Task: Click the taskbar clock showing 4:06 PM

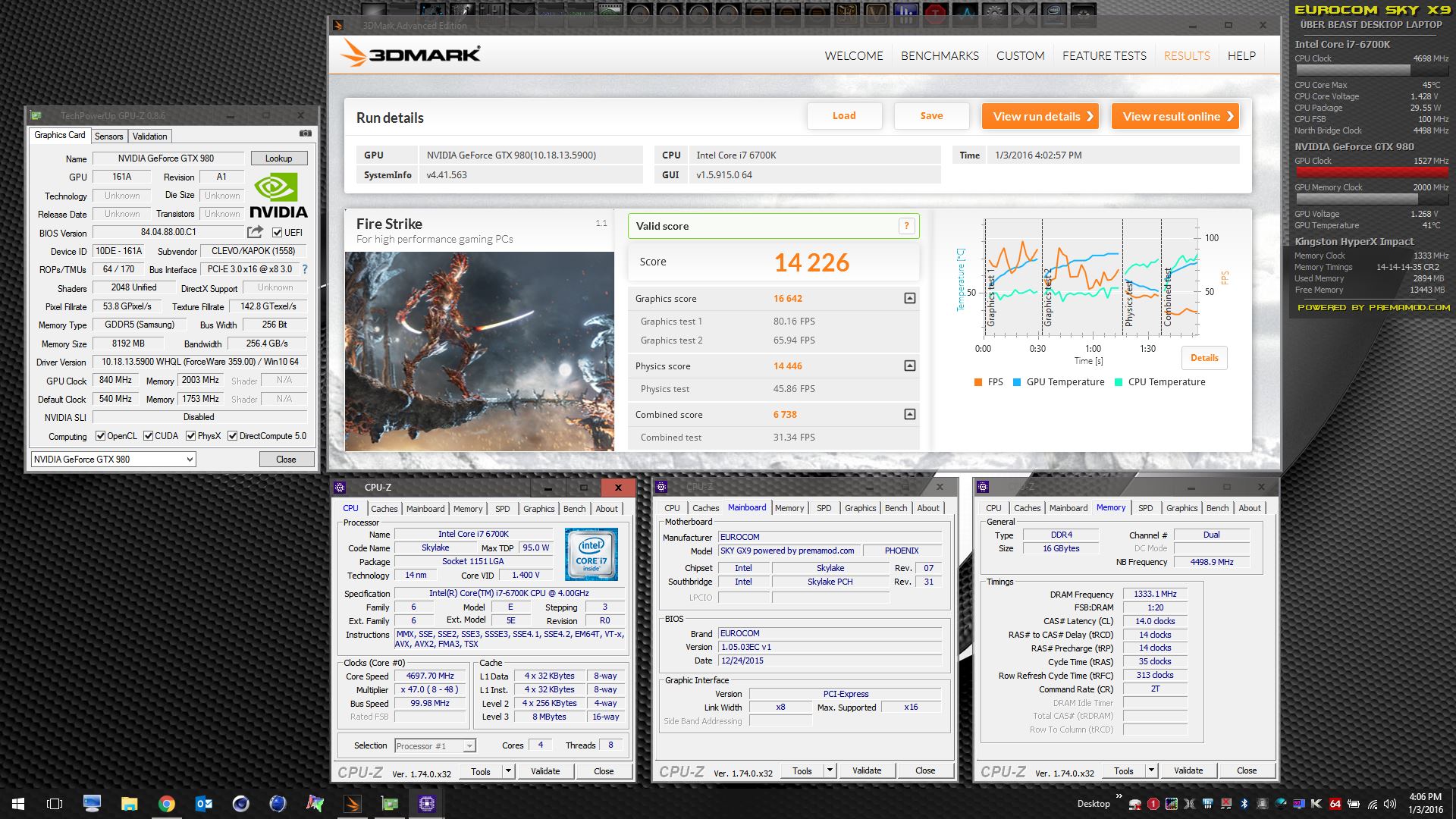Action: point(1425,804)
